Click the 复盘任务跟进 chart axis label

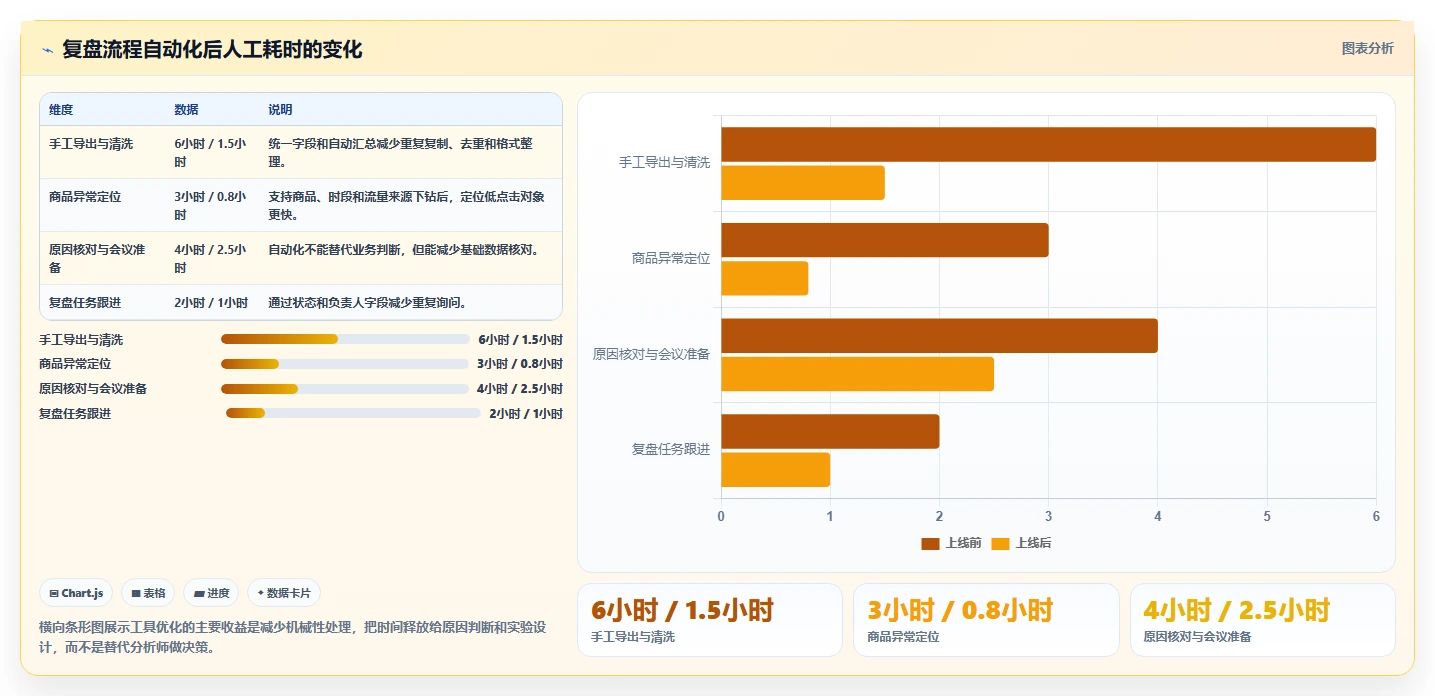[670, 449]
